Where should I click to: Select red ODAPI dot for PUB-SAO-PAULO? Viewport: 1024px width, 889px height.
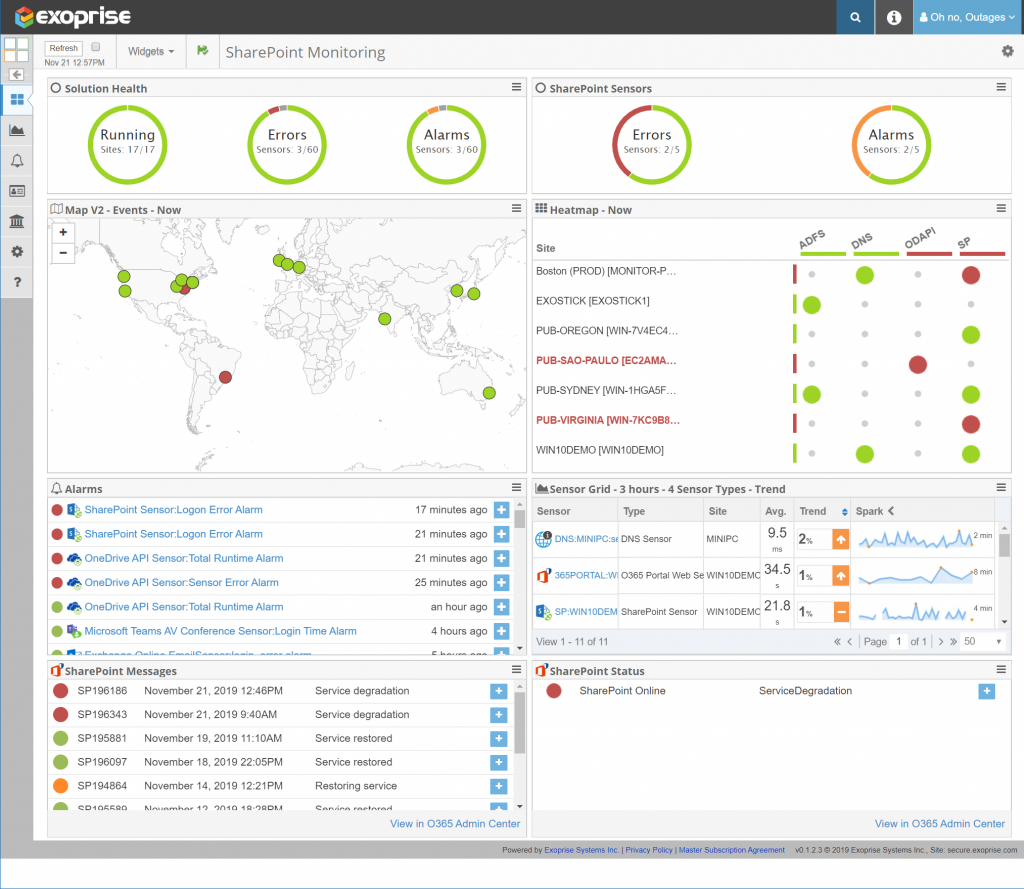pos(918,364)
